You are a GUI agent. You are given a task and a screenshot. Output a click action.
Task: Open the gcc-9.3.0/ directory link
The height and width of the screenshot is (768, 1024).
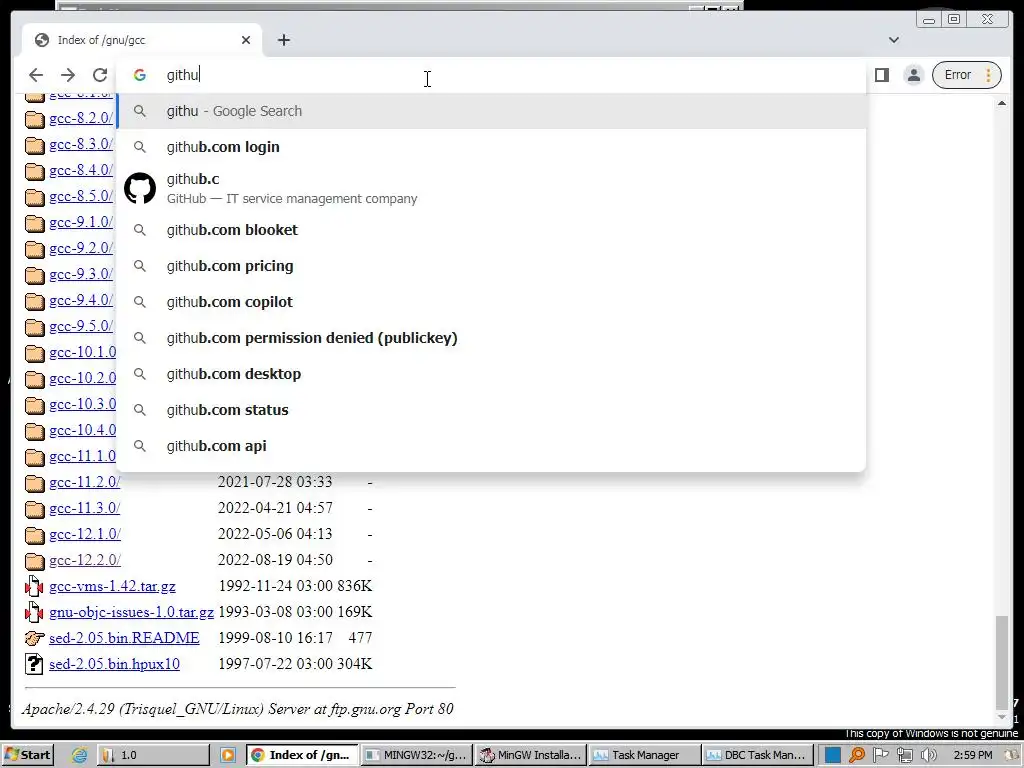click(x=81, y=274)
